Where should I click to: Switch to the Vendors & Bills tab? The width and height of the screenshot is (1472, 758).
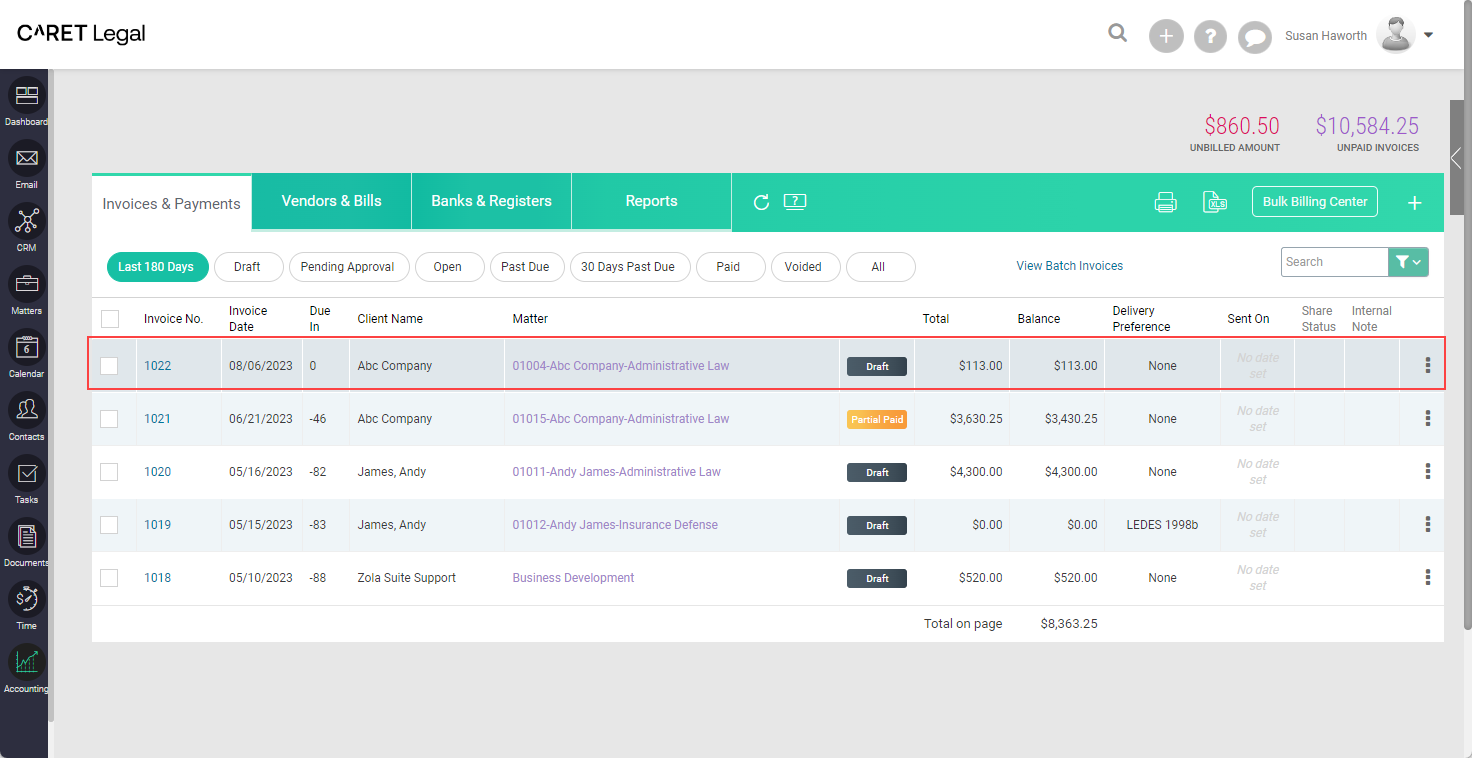pyautogui.click(x=332, y=201)
